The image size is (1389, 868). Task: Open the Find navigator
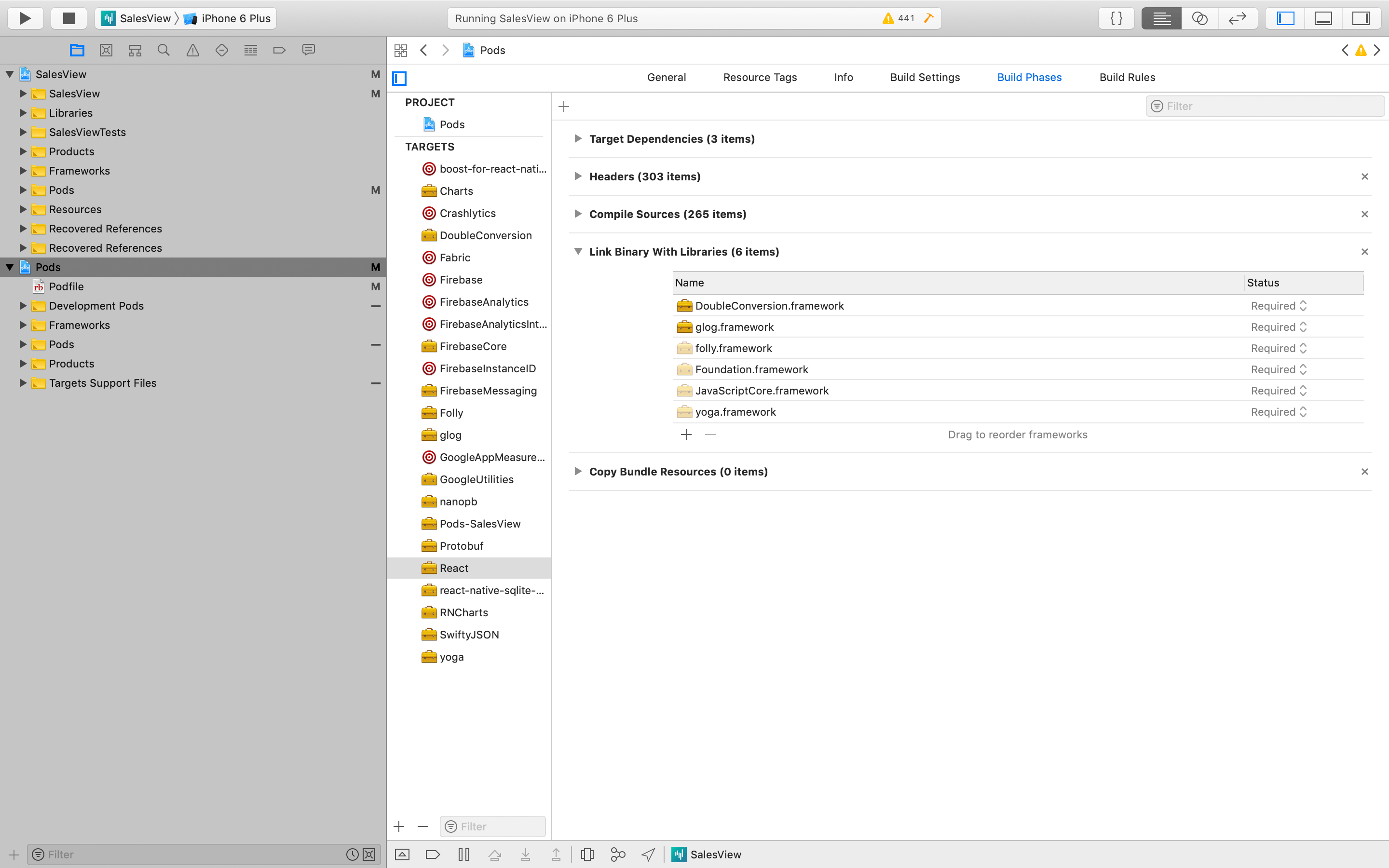[x=163, y=50]
